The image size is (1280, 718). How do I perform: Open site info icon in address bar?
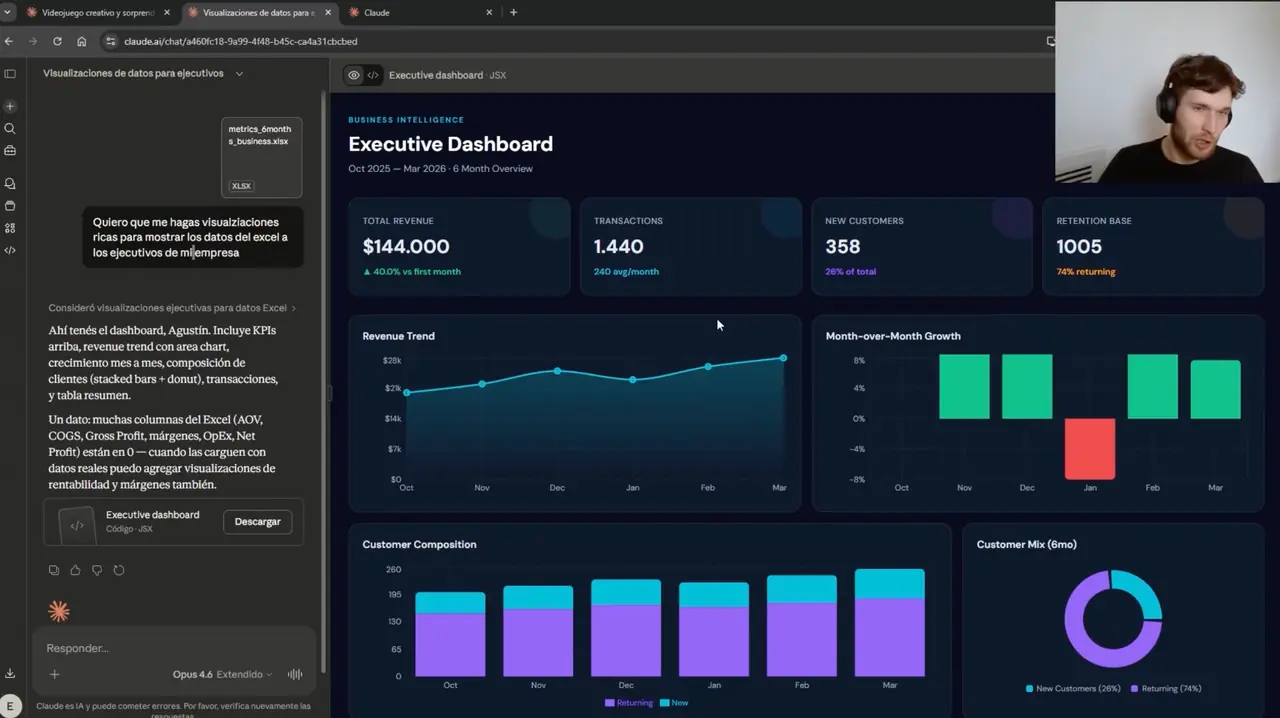111,41
